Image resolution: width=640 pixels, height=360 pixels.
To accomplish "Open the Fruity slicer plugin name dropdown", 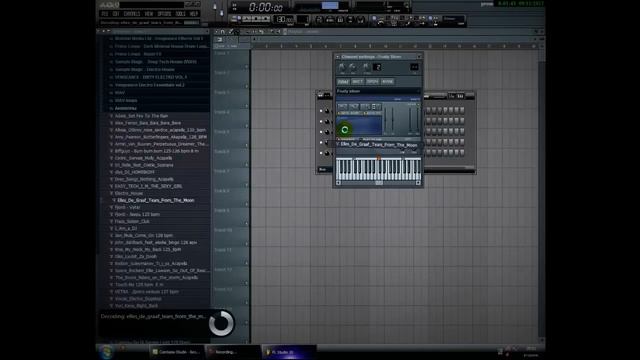I will point(378,91).
